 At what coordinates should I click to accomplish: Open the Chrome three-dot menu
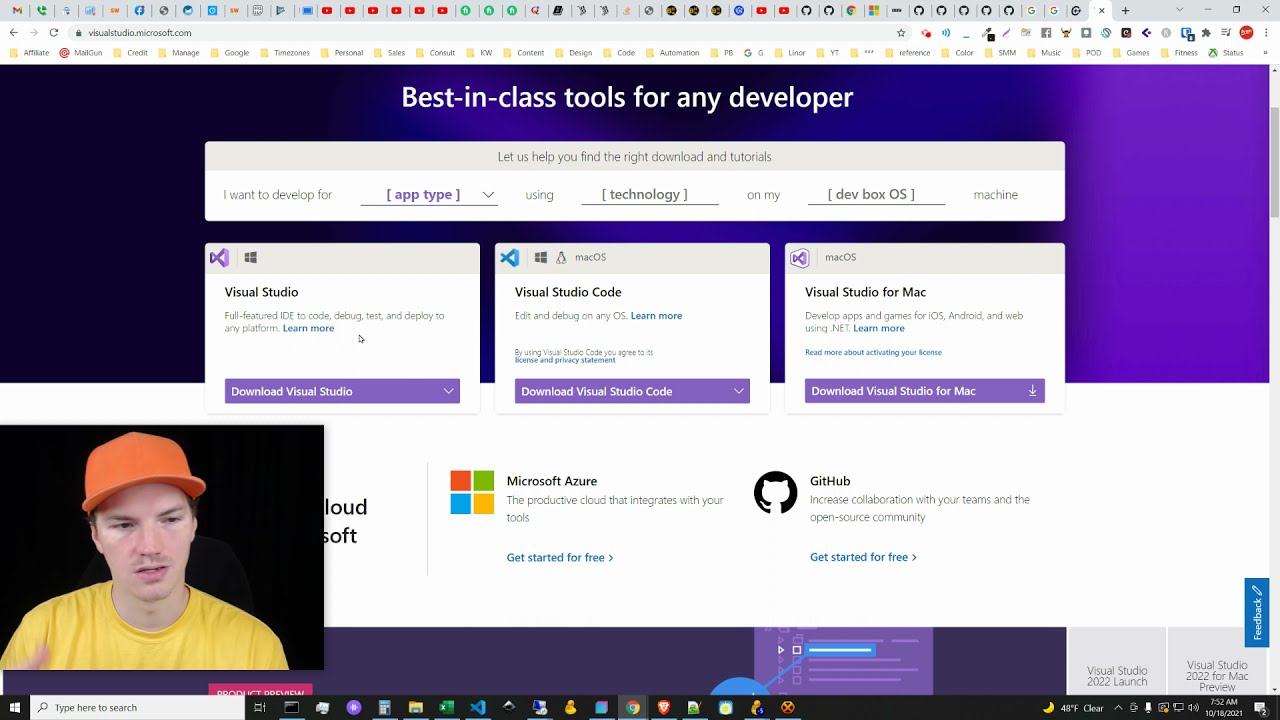(x=1267, y=33)
